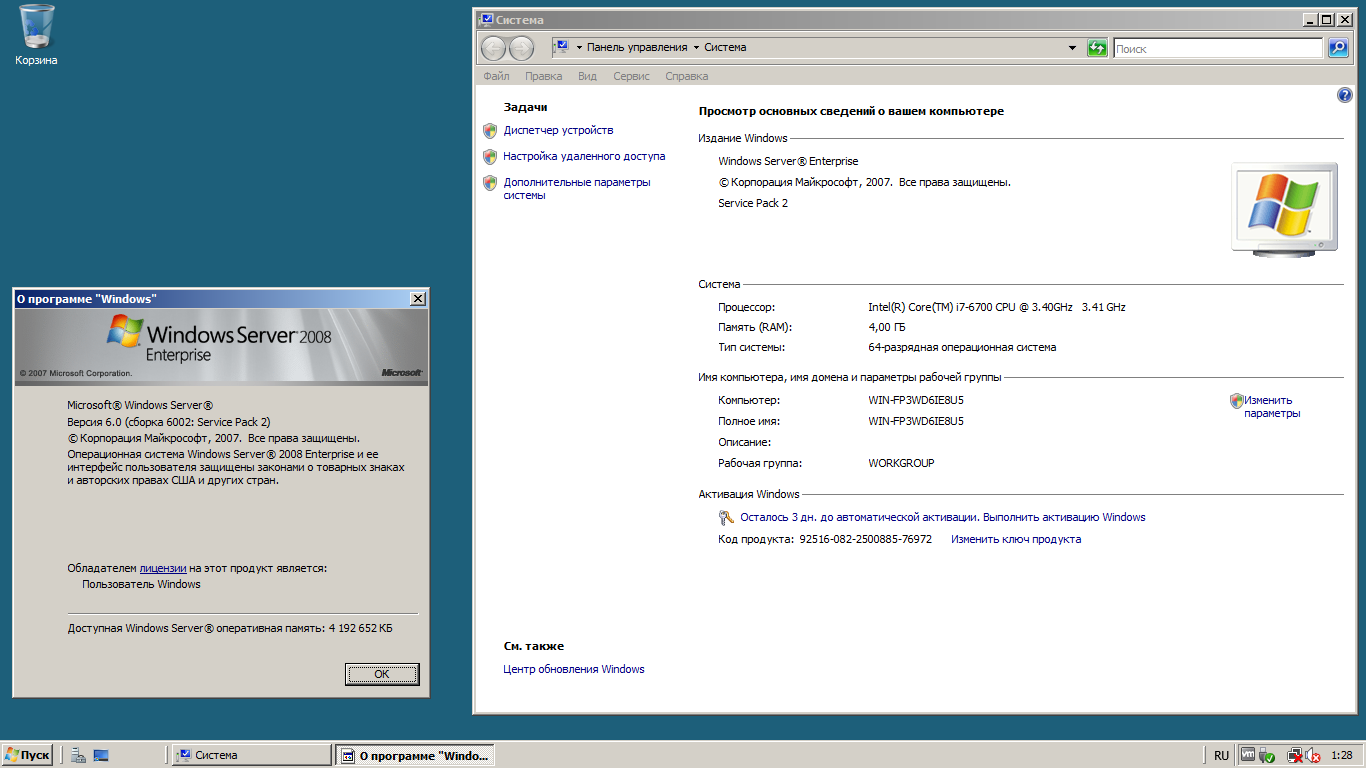Click the computer icon in address bar
Image resolution: width=1366 pixels, height=768 pixels.
click(562, 47)
